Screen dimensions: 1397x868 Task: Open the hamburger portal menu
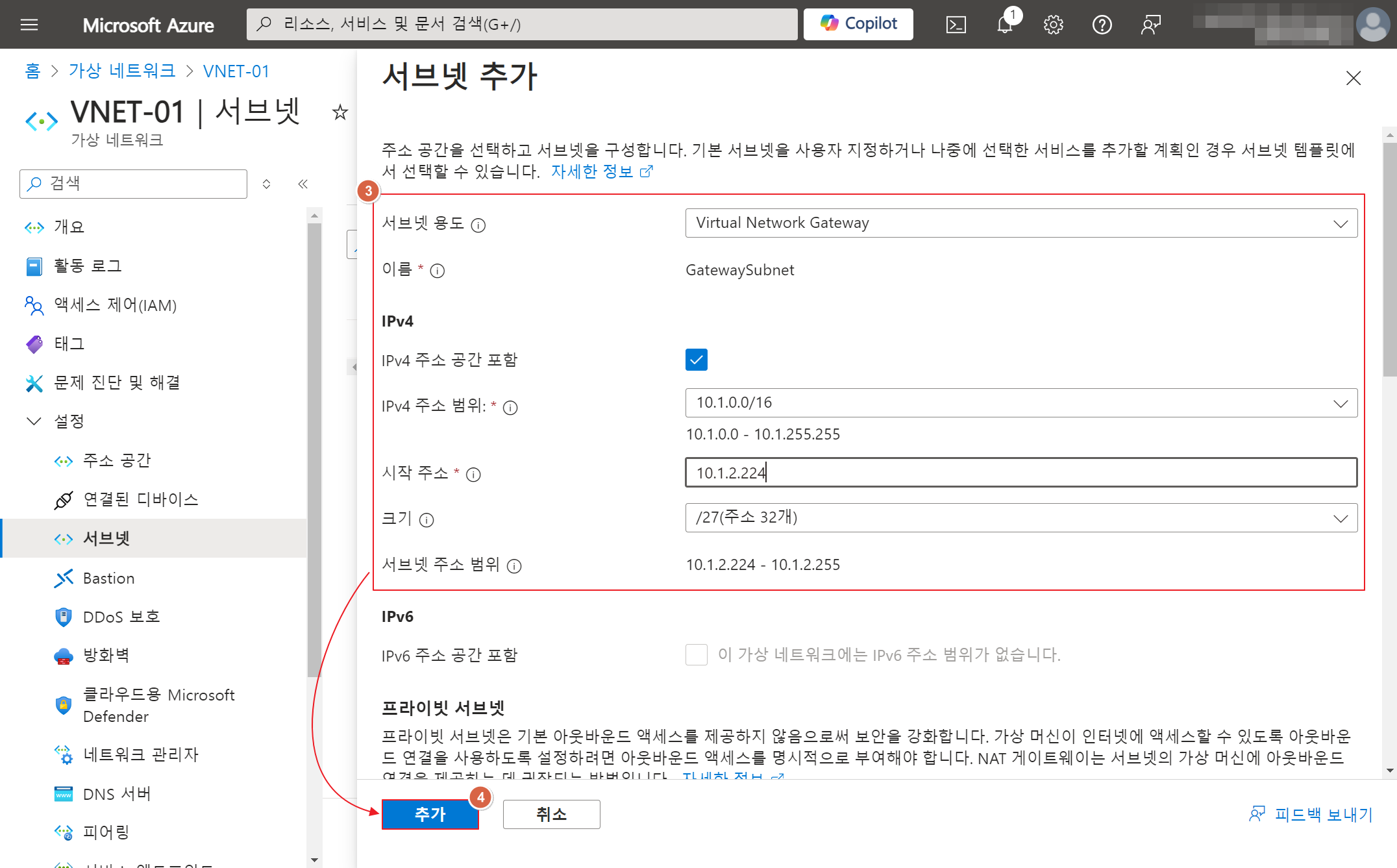pyautogui.click(x=29, y=25)
